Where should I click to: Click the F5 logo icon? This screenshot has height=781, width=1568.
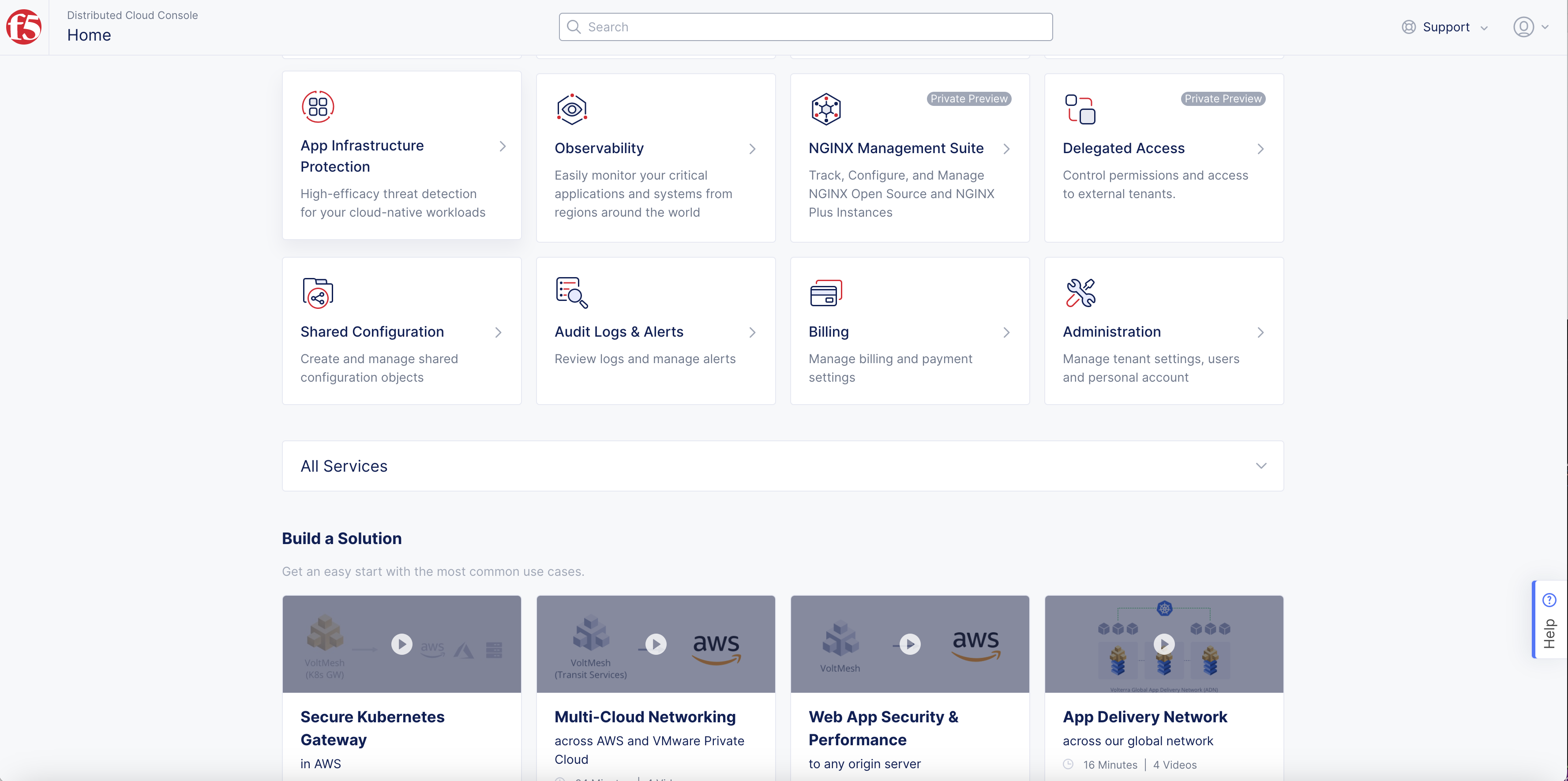(x=24, y=27)
